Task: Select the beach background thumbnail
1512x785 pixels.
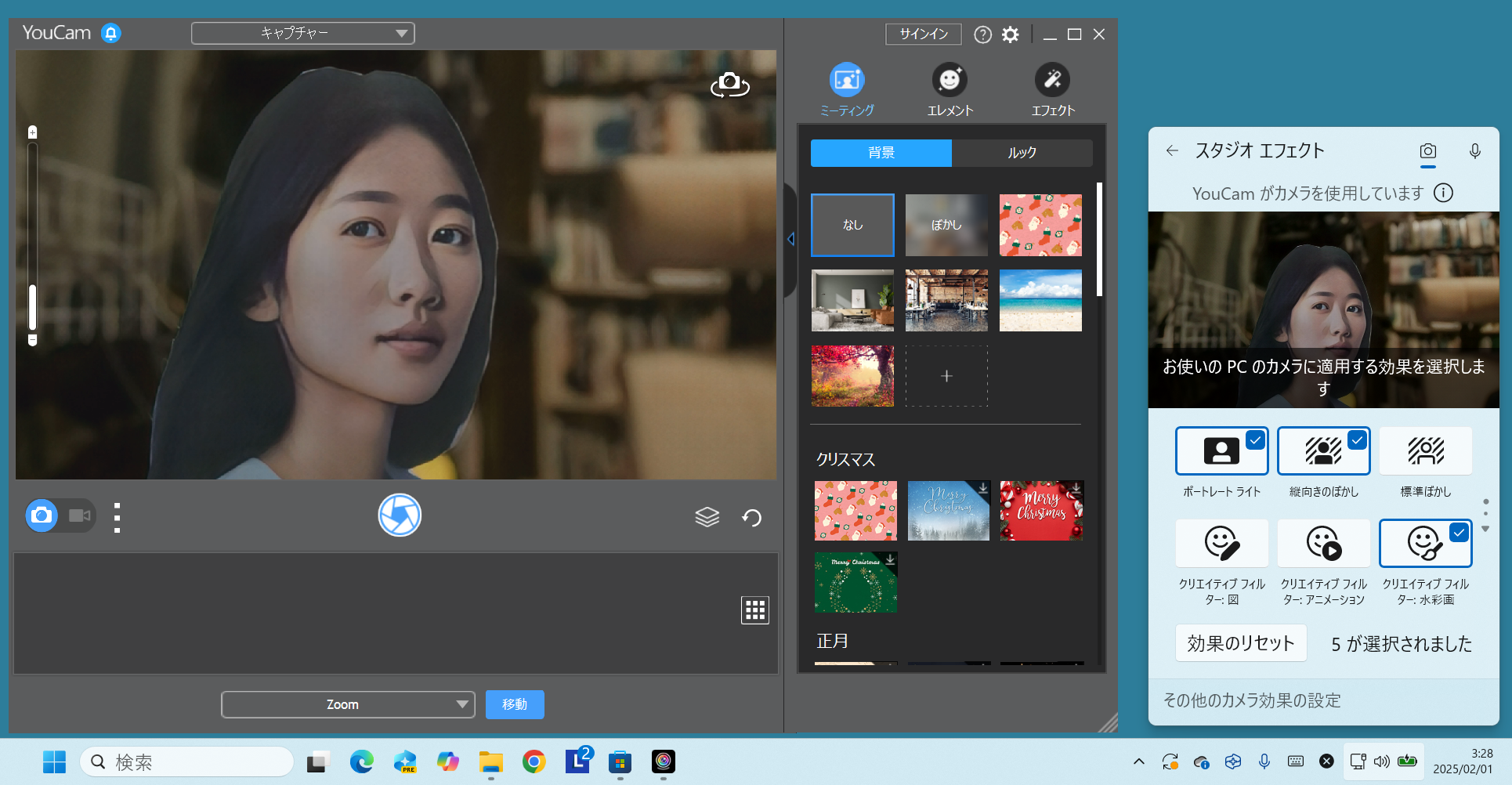Action: point(1040,301)
